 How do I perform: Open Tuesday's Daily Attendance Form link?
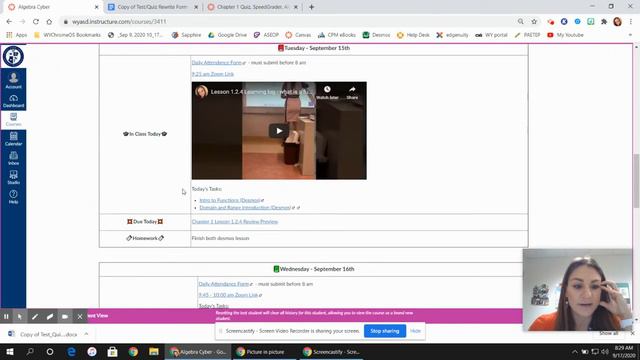(218, 62)
